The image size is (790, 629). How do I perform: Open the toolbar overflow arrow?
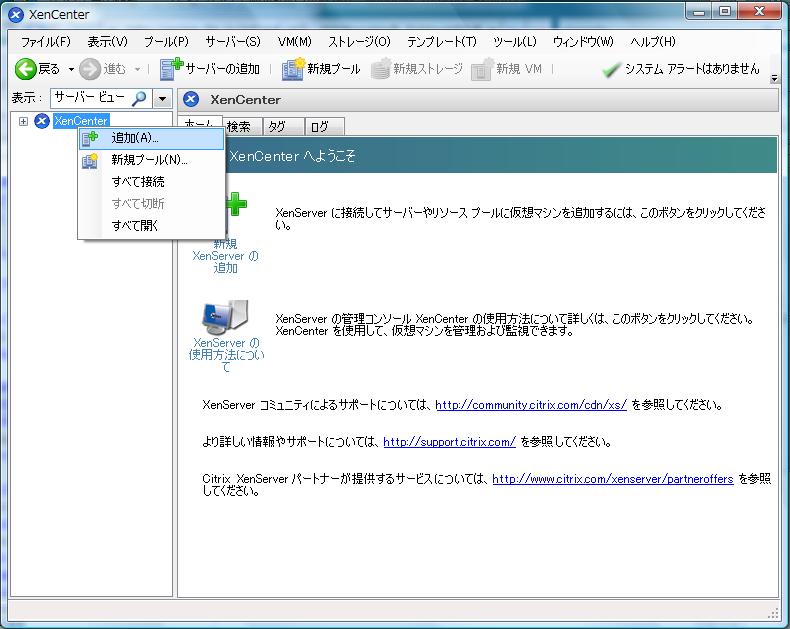[x=774, y=78]
